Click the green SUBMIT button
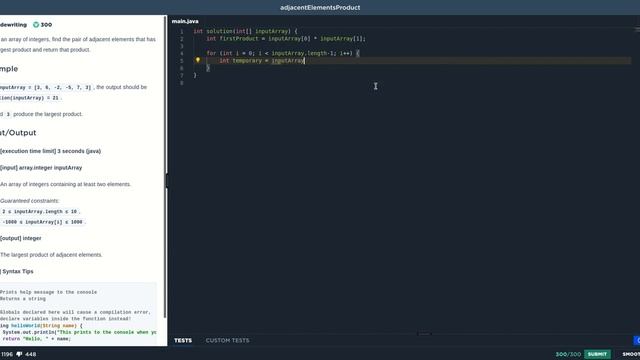640x360 pixels. [x=597, y=354]
